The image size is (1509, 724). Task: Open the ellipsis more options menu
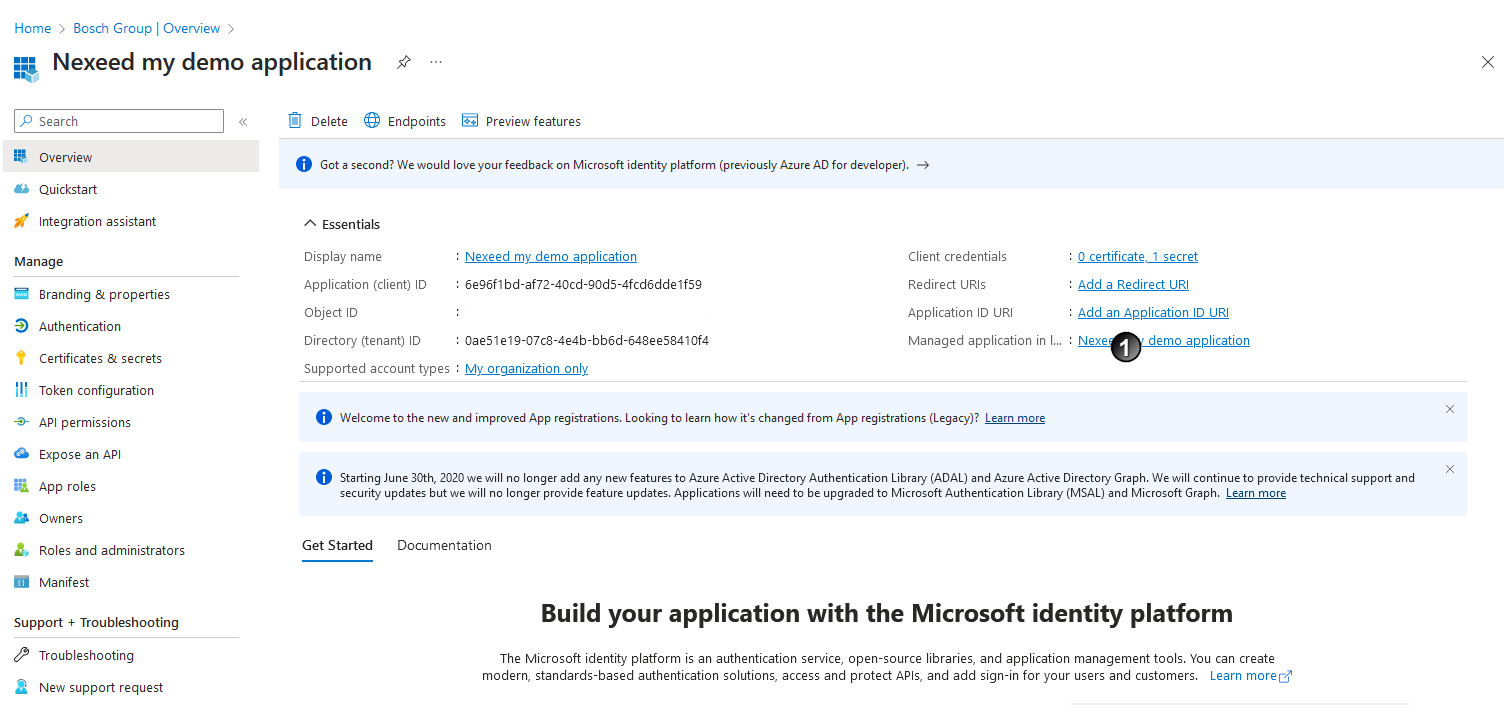tap(436, 62)
